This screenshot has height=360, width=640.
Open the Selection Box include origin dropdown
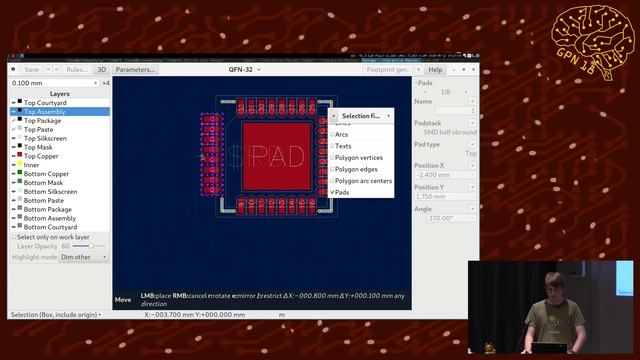pyautogui.click(x=56, y=315)
